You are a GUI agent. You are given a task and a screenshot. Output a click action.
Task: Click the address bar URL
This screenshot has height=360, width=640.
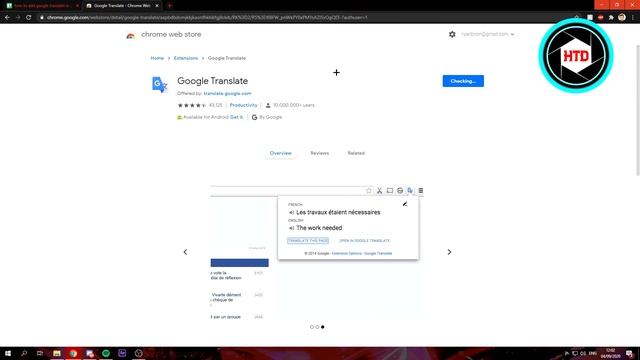tap(207, 18)
